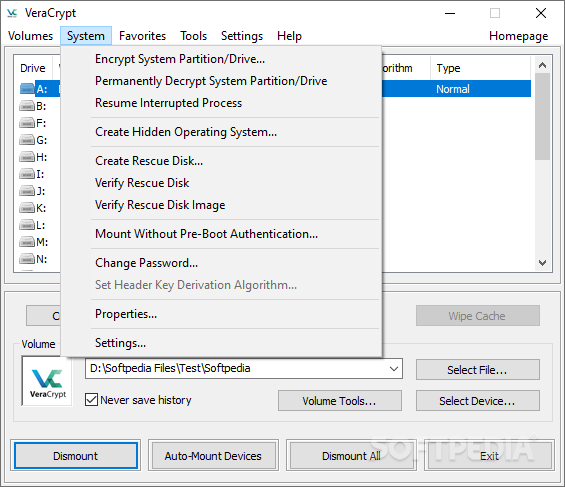Open the Favorites menu

(x=142, y=36)
